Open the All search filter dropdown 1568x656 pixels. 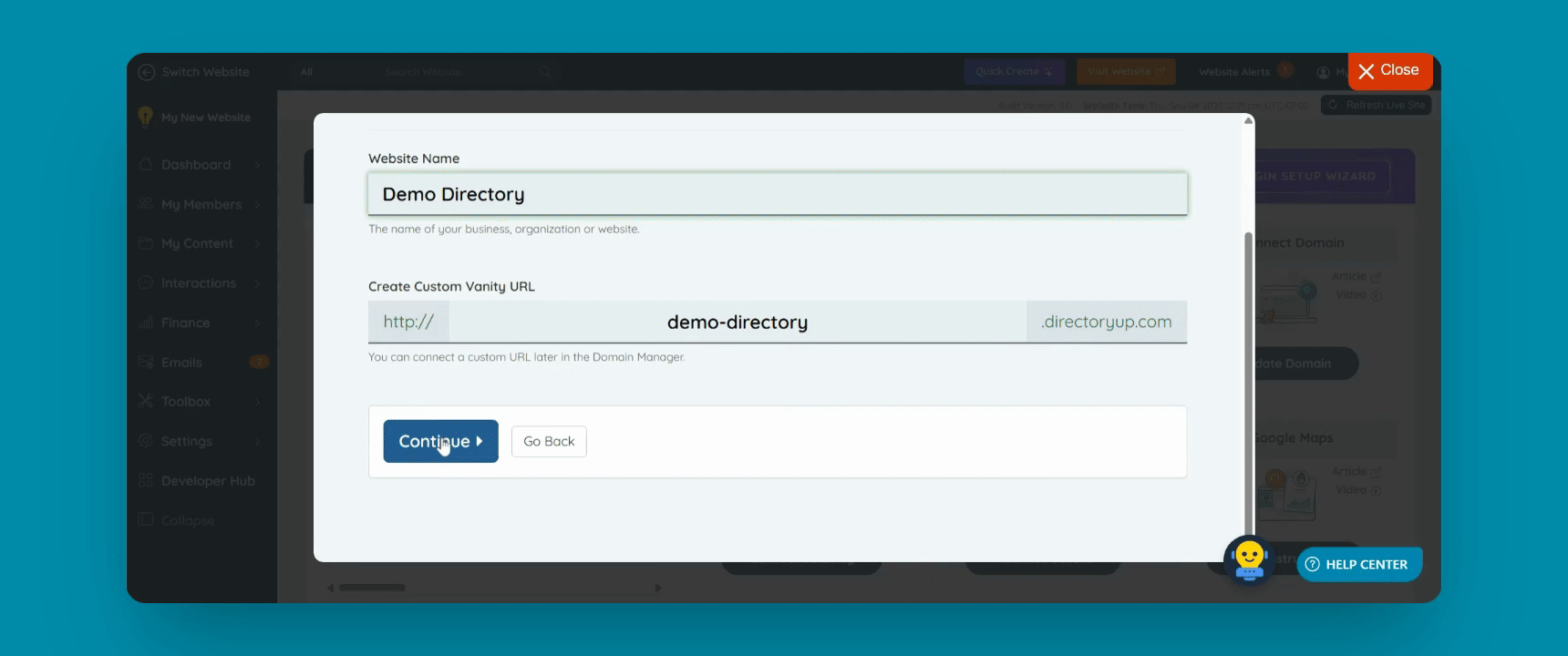point(306,72)
